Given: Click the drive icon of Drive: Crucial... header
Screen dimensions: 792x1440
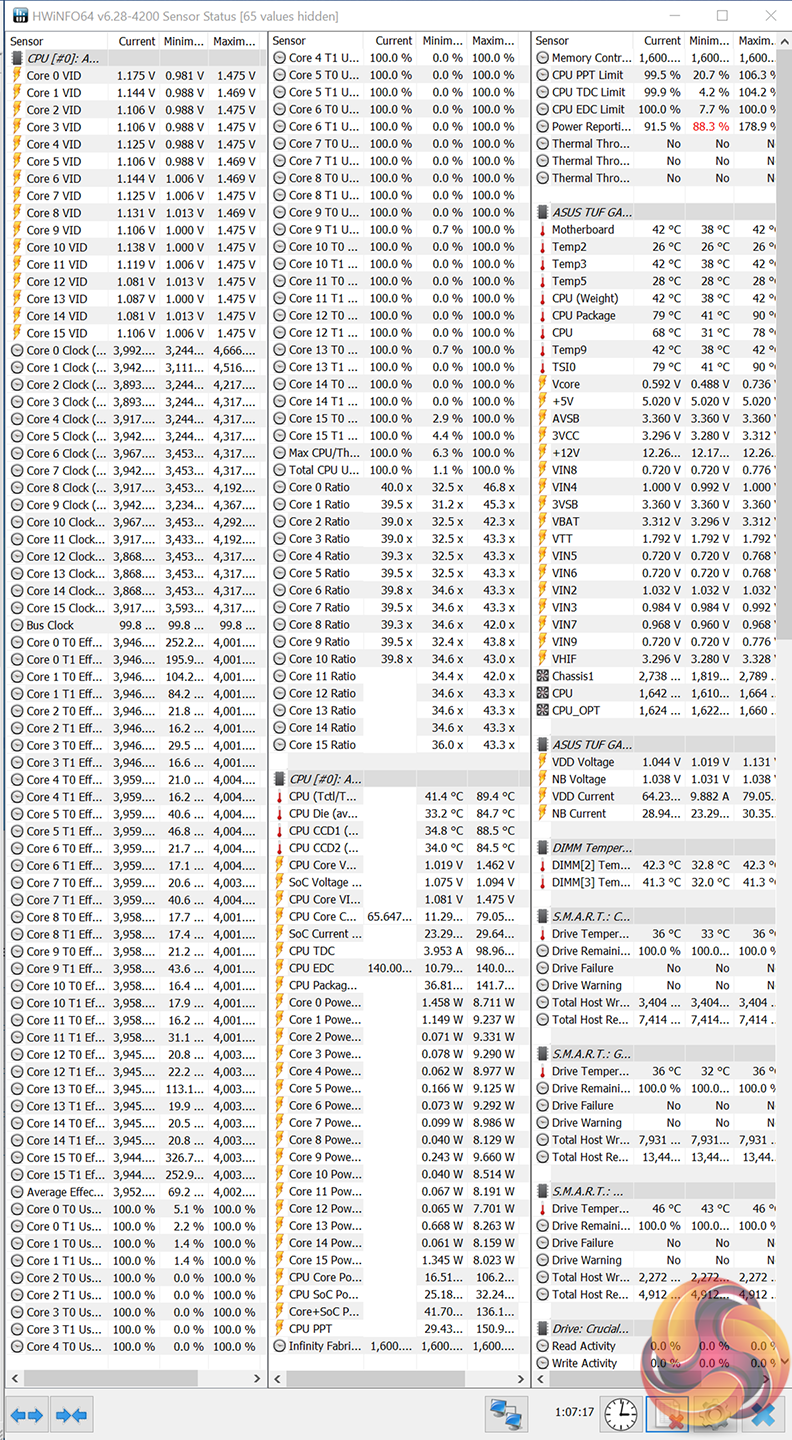Looking at the screenshot, I should click(543, 1329).
